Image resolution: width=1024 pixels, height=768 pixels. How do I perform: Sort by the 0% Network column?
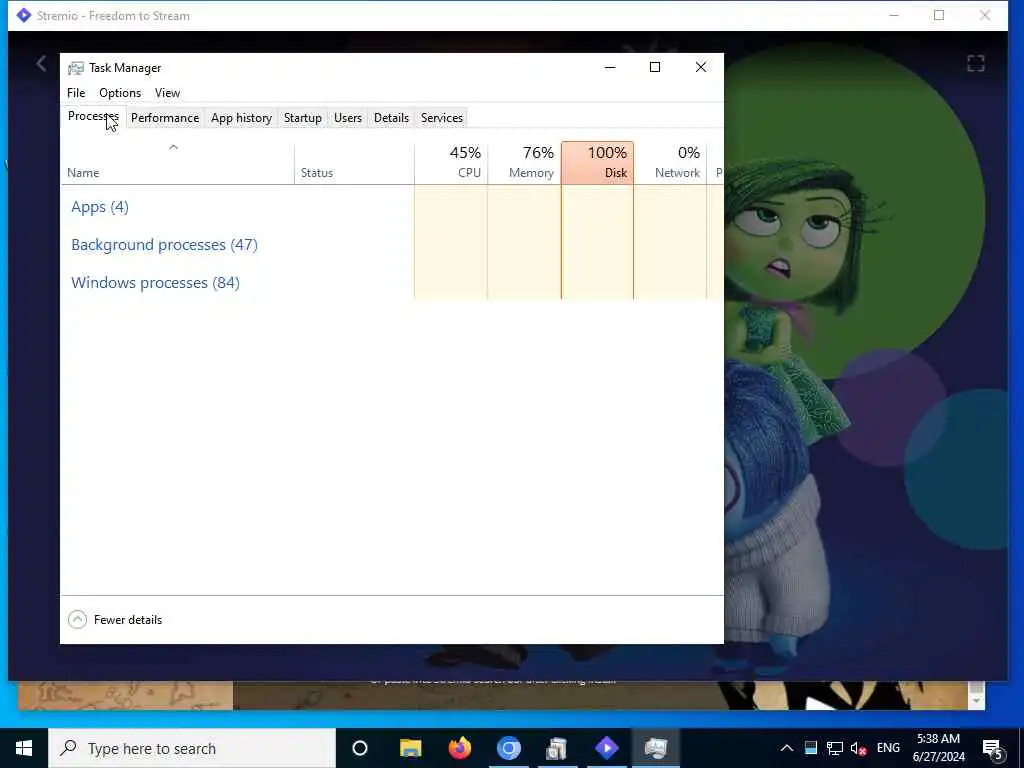point(670,163)
